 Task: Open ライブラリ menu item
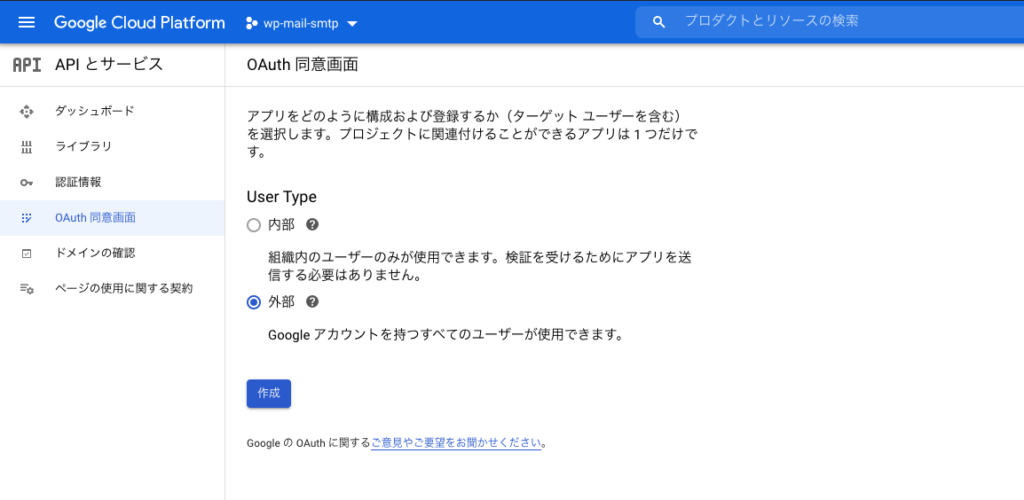[x=83, y=147]
